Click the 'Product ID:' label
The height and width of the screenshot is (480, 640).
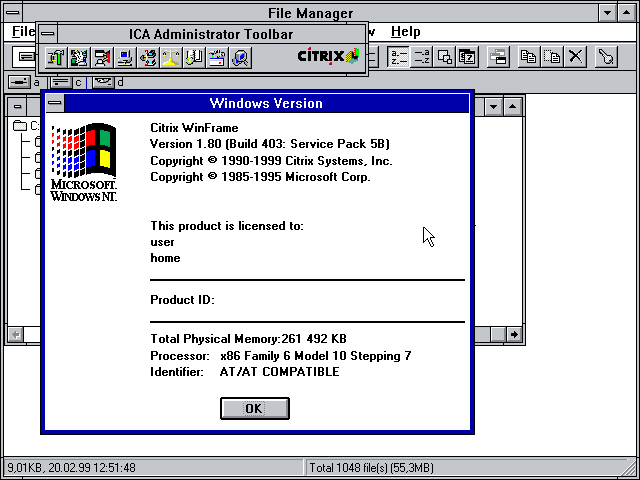[182, 300]
